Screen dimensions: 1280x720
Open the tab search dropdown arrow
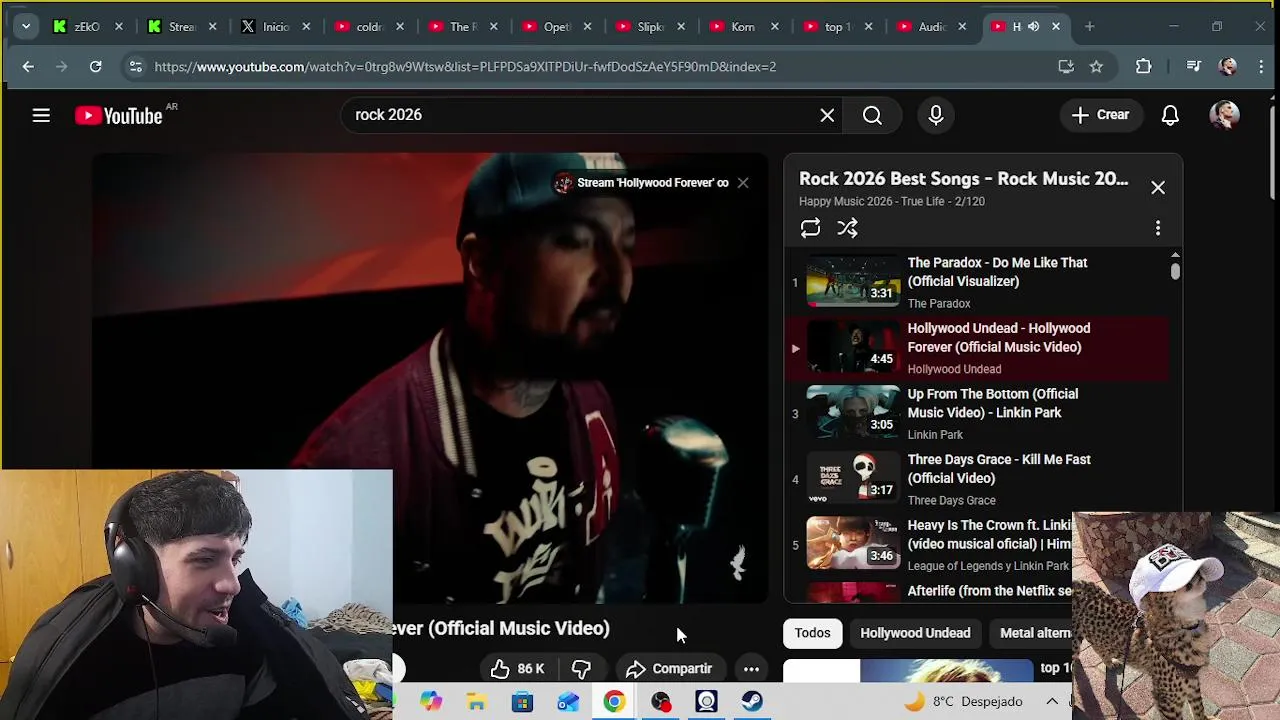(x=26, y=27)
